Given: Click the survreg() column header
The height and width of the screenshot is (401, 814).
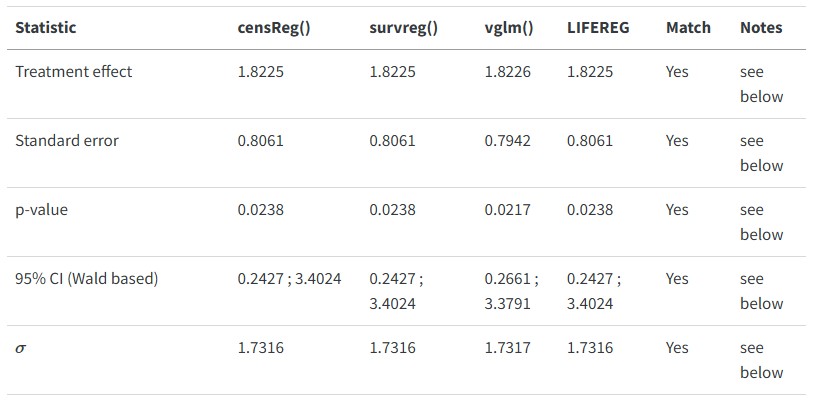Looking at the screenshot, I should click(404, 28).
